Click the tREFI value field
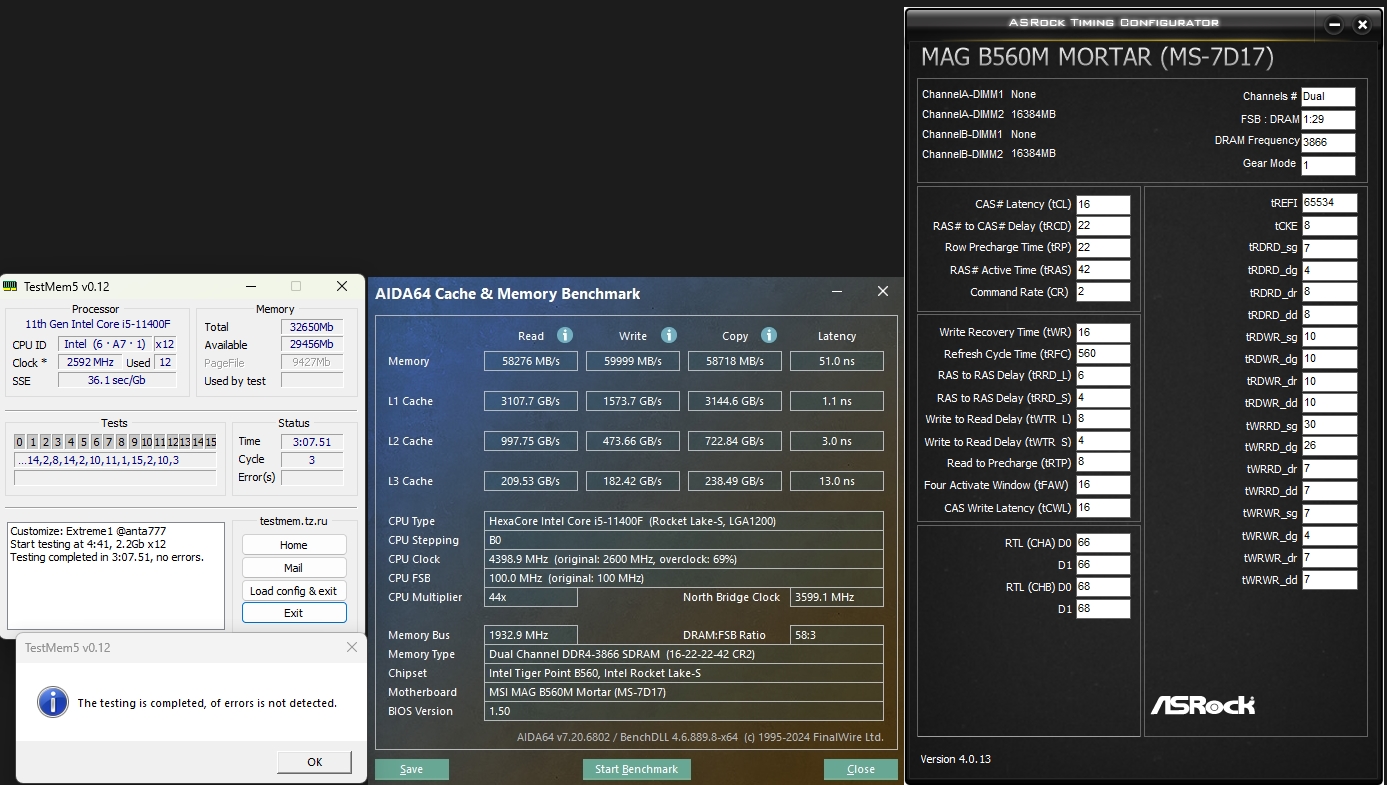 (1330, 203)
